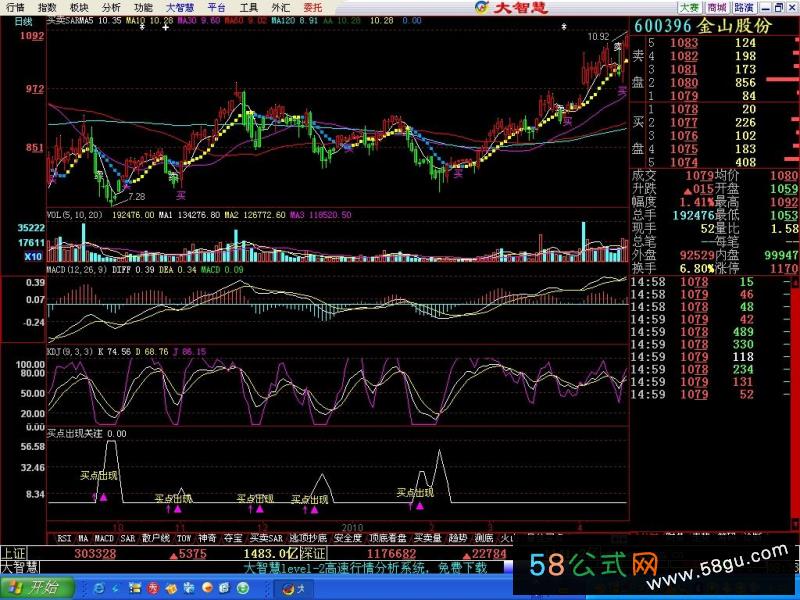Select buy level 1 price 1078
This screenshot has width=800, height=600.
tap(684, 109)
